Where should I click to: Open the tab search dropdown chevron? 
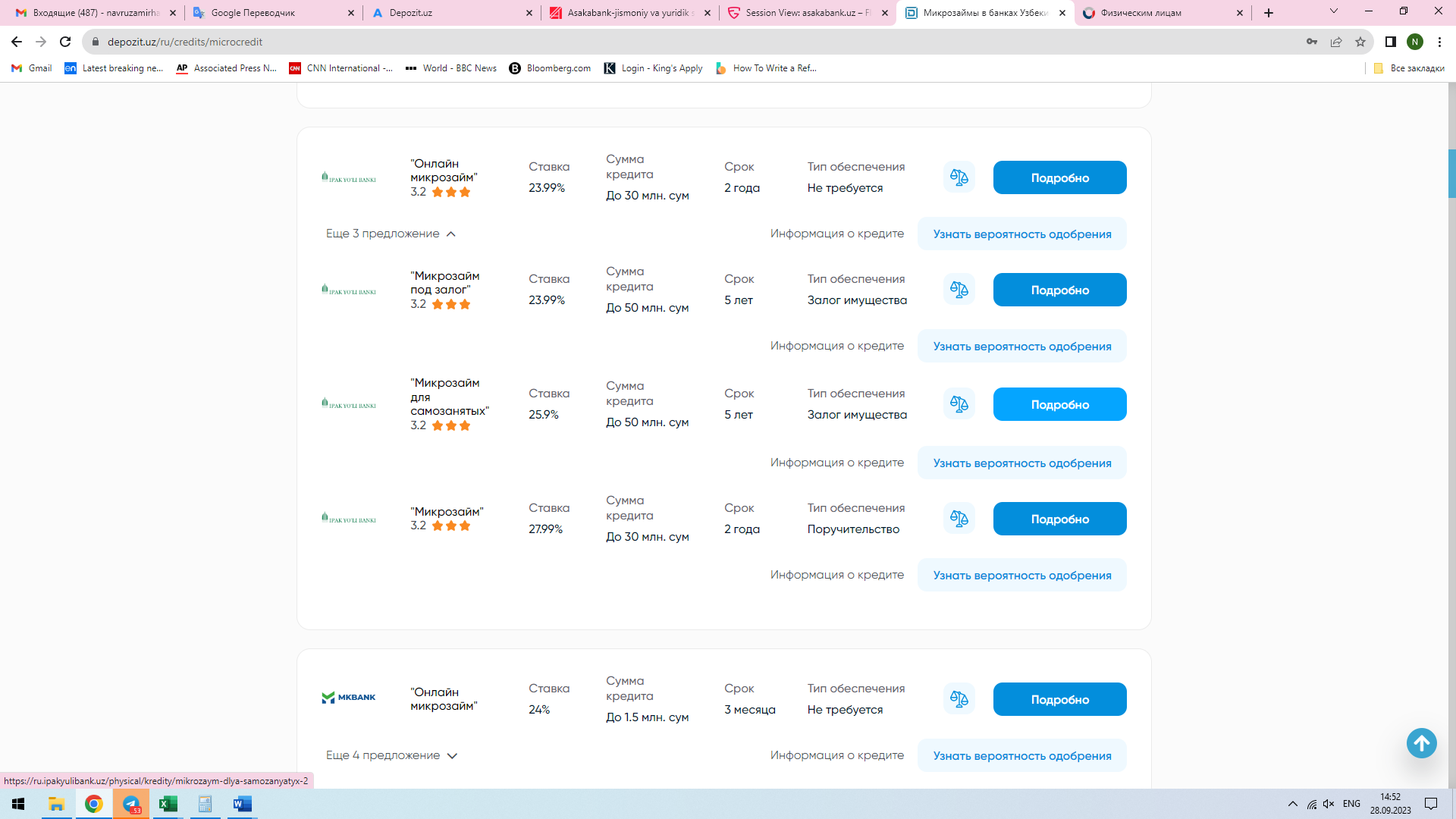(1334, 11)
